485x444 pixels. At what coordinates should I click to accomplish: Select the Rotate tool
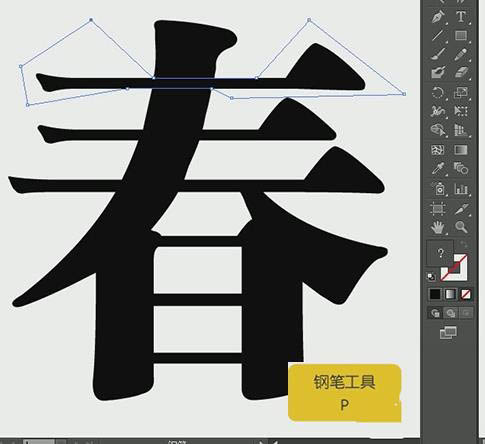coord(439,92)
